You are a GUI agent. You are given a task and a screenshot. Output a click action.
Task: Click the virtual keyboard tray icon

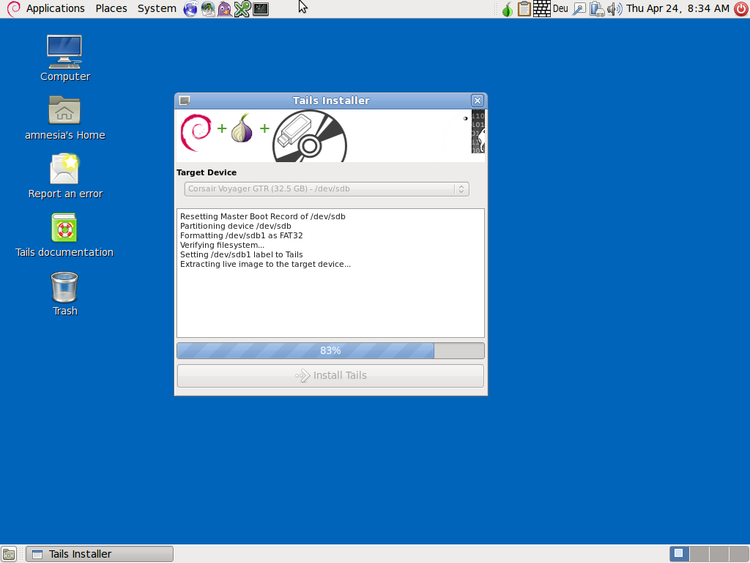click(541, 9)
